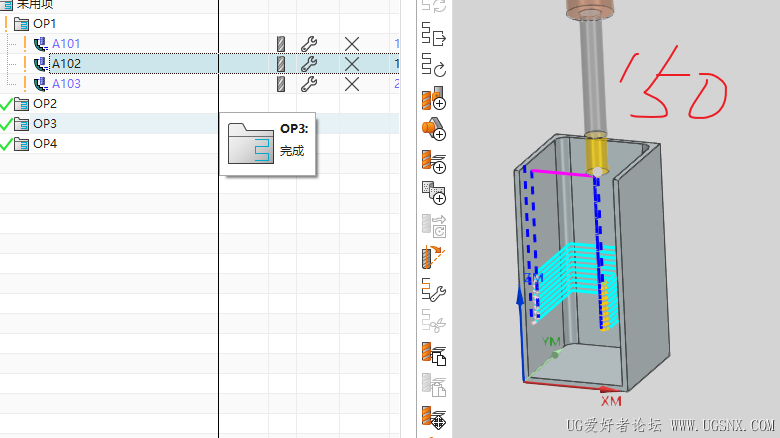Select the OP4 program group
The image size is (780, 438).
click(45, 144)
